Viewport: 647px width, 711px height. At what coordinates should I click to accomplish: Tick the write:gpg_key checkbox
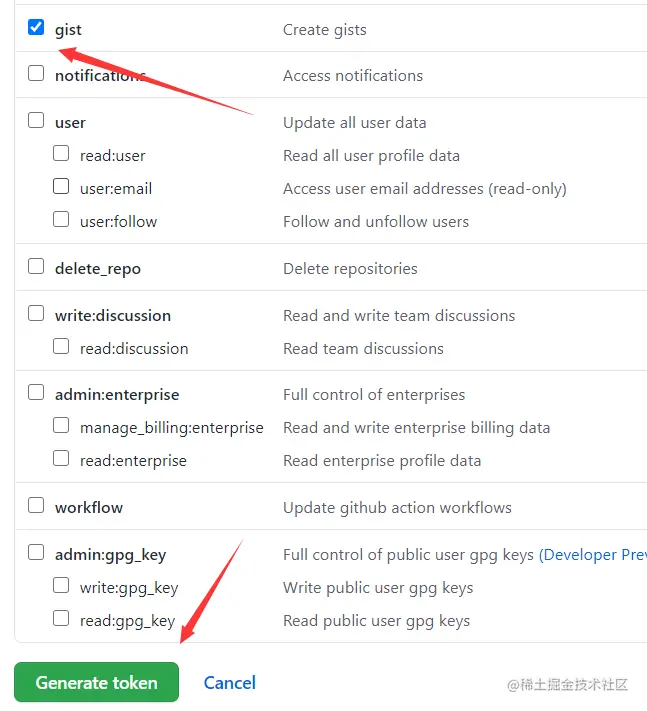click(x=61, y=585)
